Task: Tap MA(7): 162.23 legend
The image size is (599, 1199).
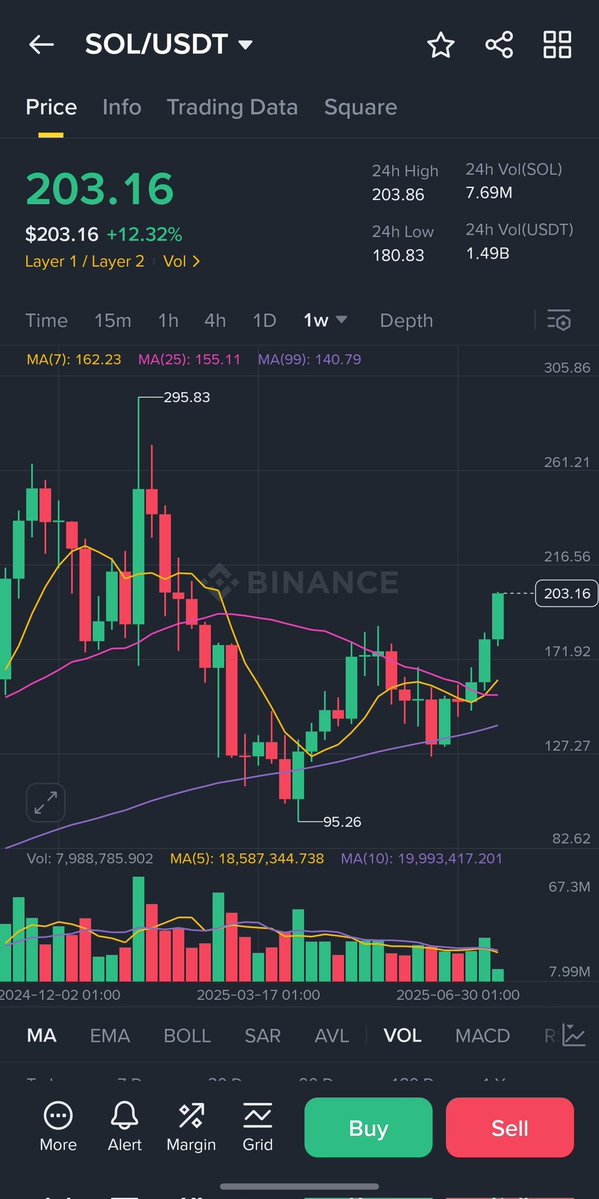Action: 73,359
